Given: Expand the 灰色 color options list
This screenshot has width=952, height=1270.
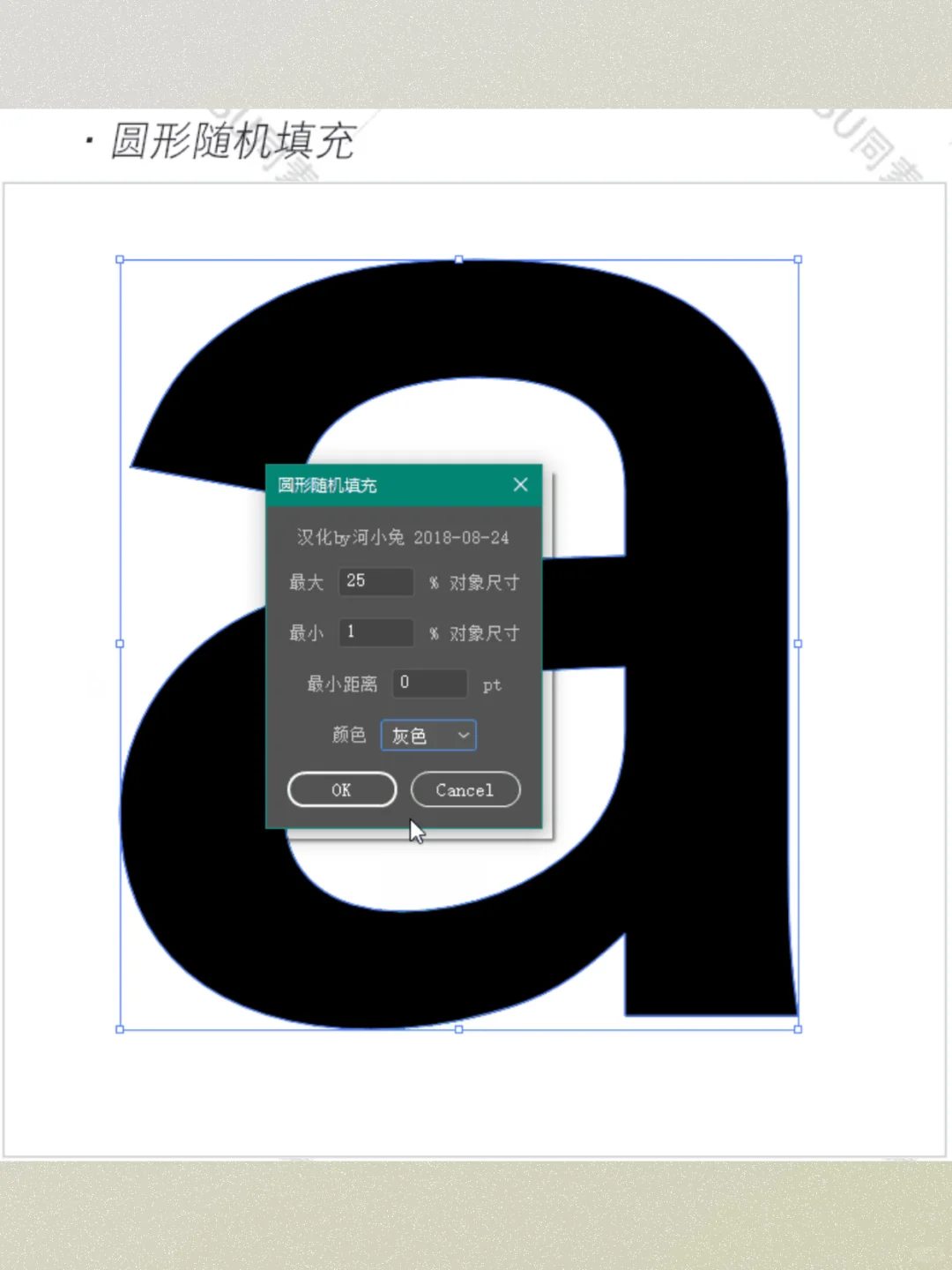Looking at the screenshot, I should pyautogui.click(x=428, y=735).
